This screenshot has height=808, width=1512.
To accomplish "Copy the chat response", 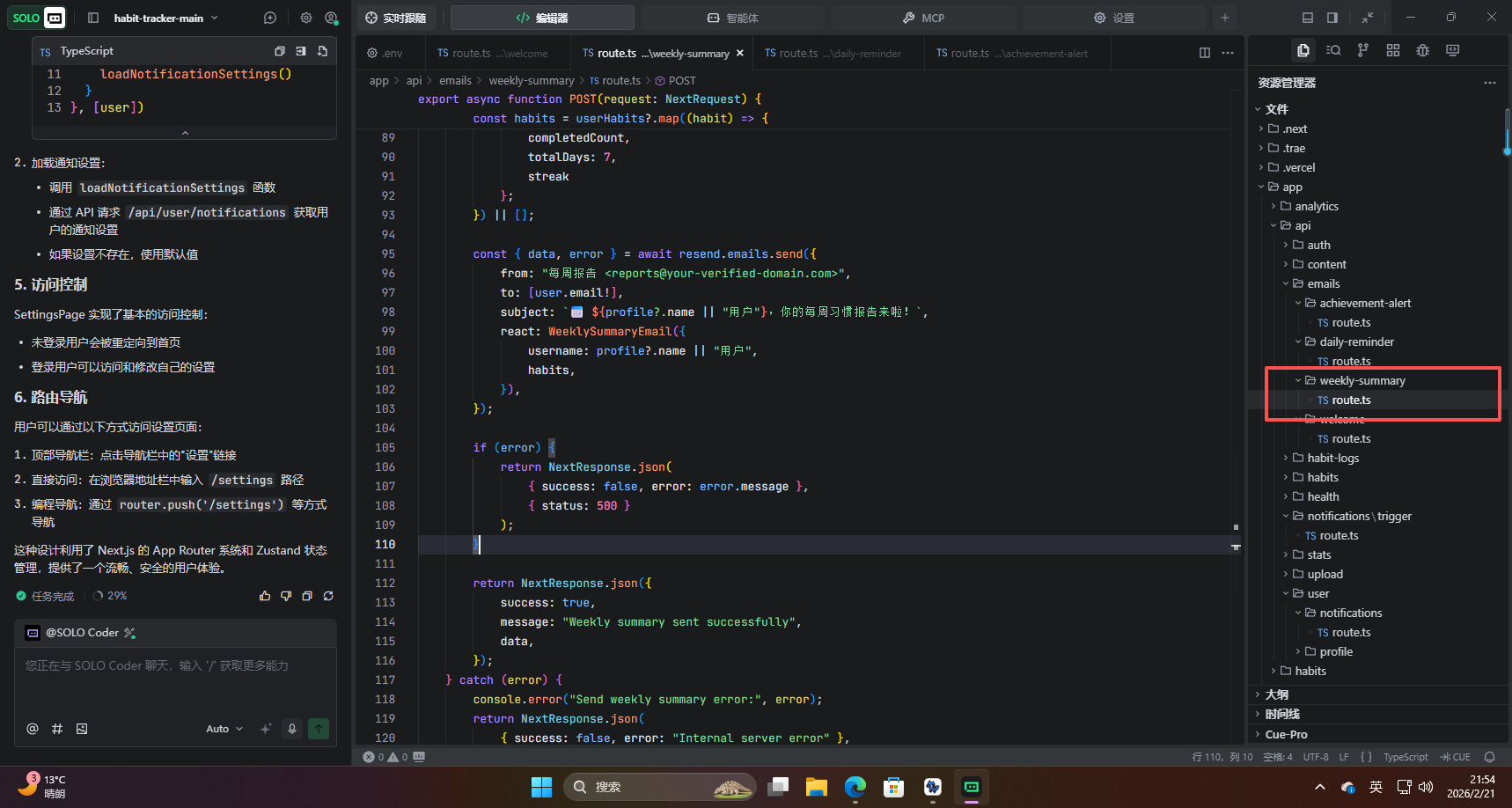I will [x=307, y=596].
